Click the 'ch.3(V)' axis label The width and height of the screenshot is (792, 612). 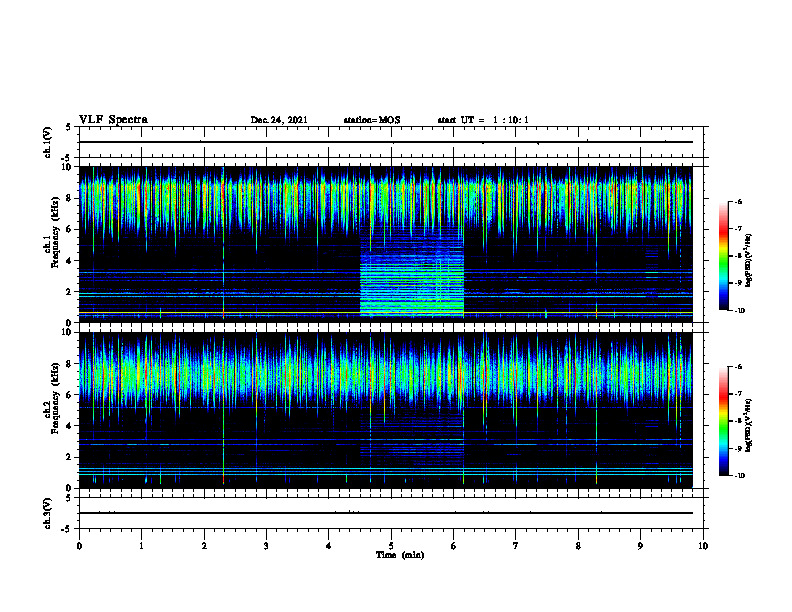[47, 513]
